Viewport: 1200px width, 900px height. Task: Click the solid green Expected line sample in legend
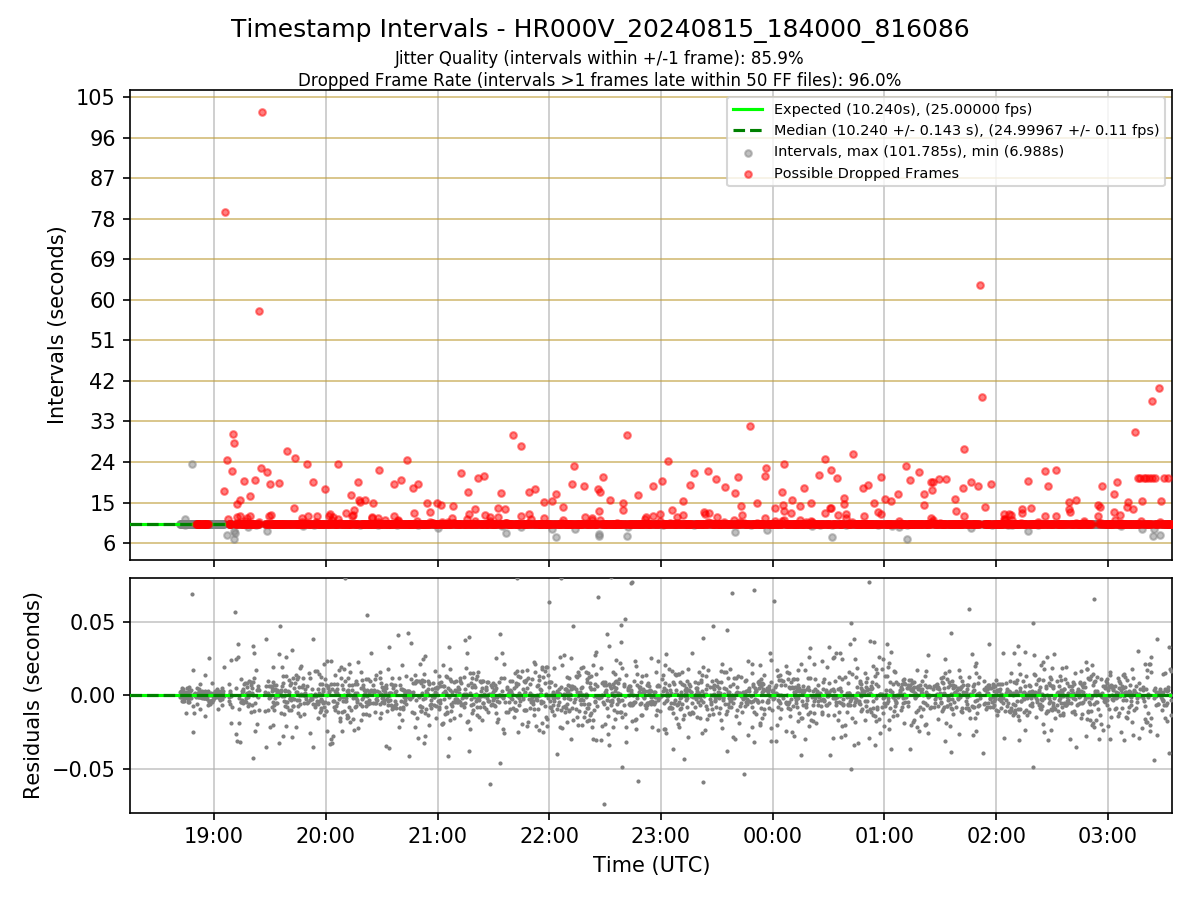point(748,109)
